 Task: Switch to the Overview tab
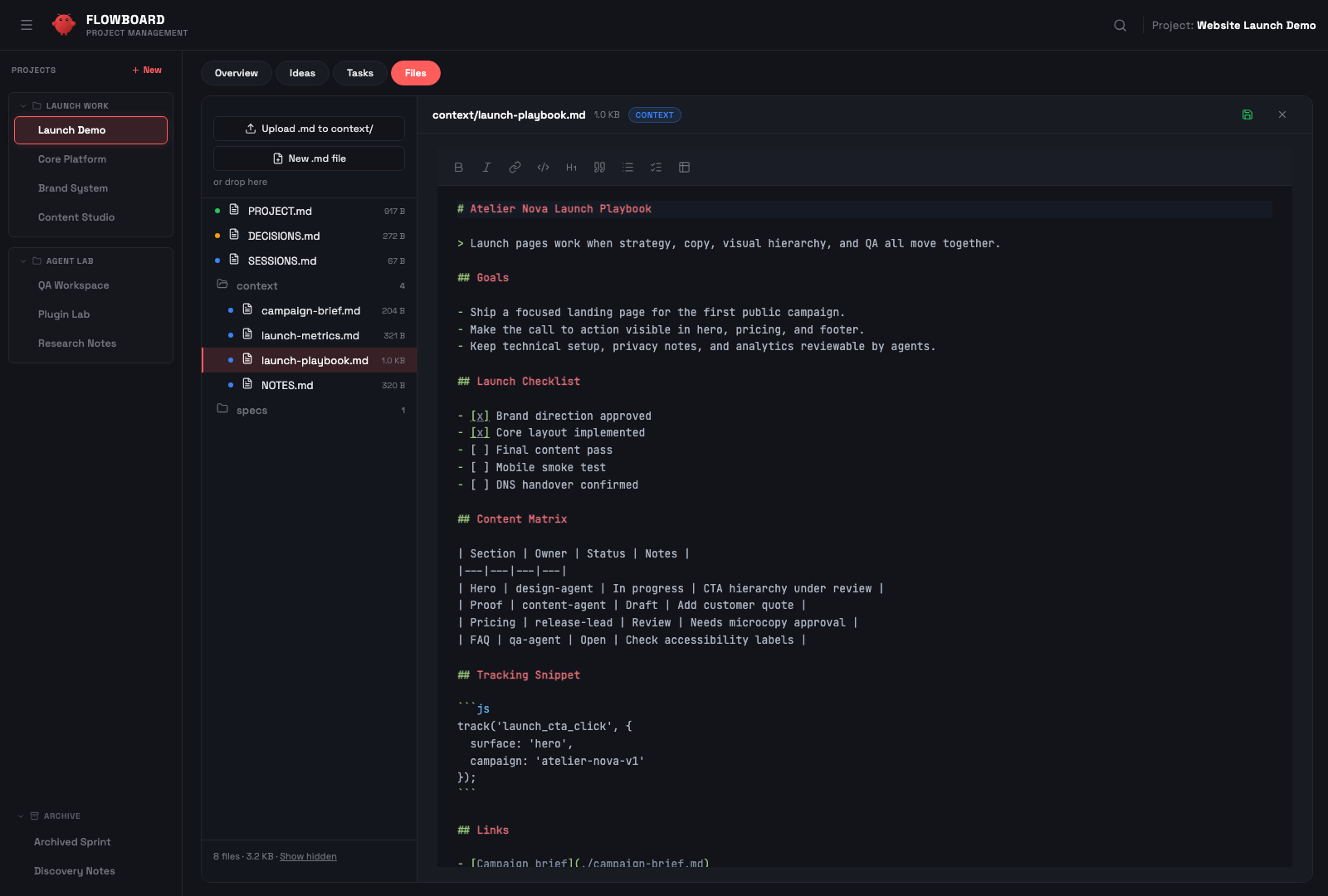(x=237, y=73)
